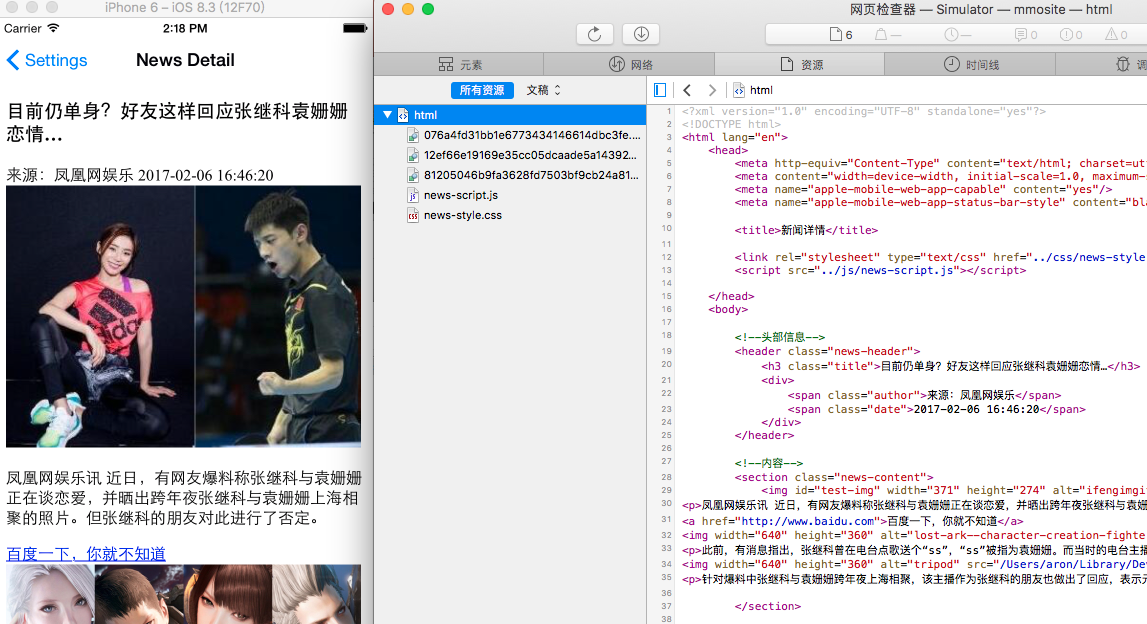Click the <title>新闻详情</title> code line
The image size is (1147, 624).
(x=806, y=230)
